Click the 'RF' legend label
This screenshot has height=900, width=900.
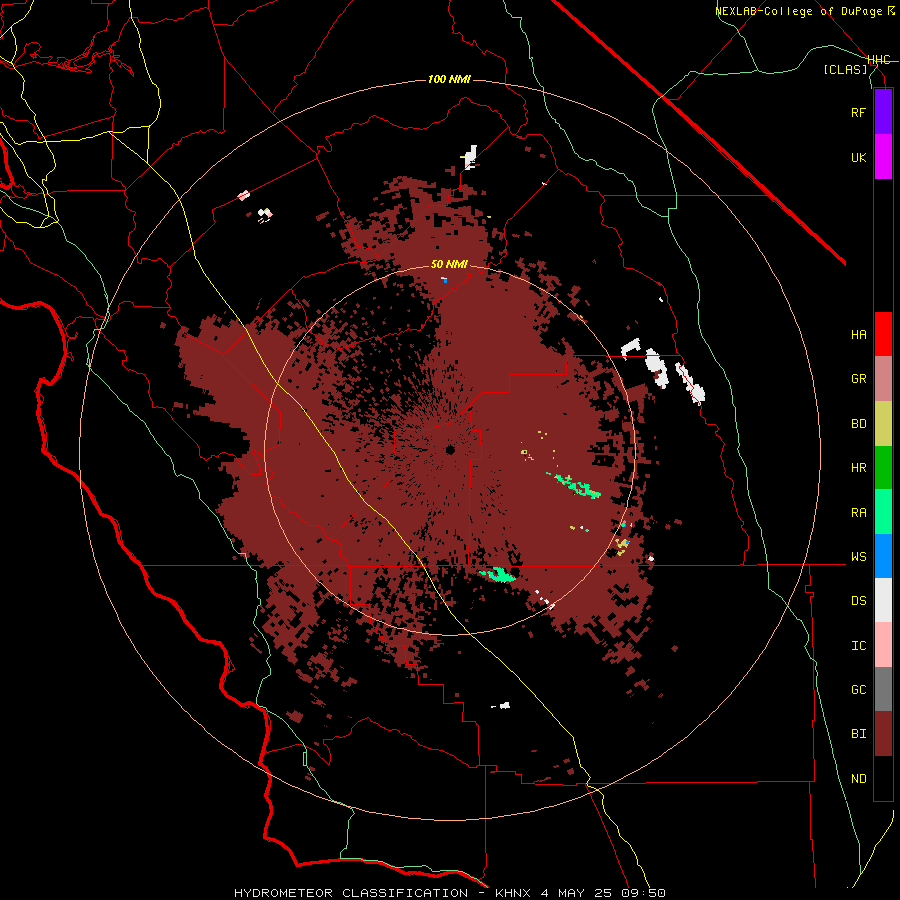[858, 112]
